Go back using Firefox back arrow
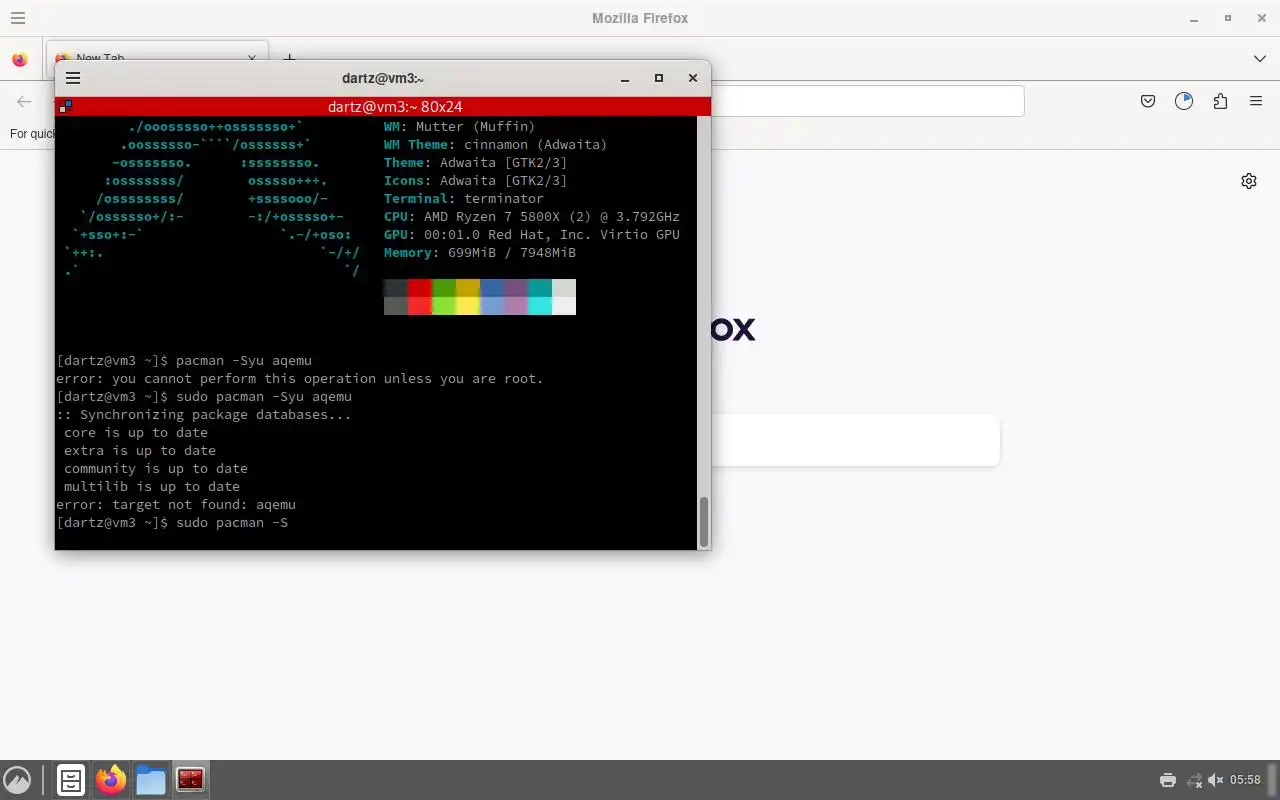The width and height of the screenshot is (1280, 800). click(x=24, y=101)
